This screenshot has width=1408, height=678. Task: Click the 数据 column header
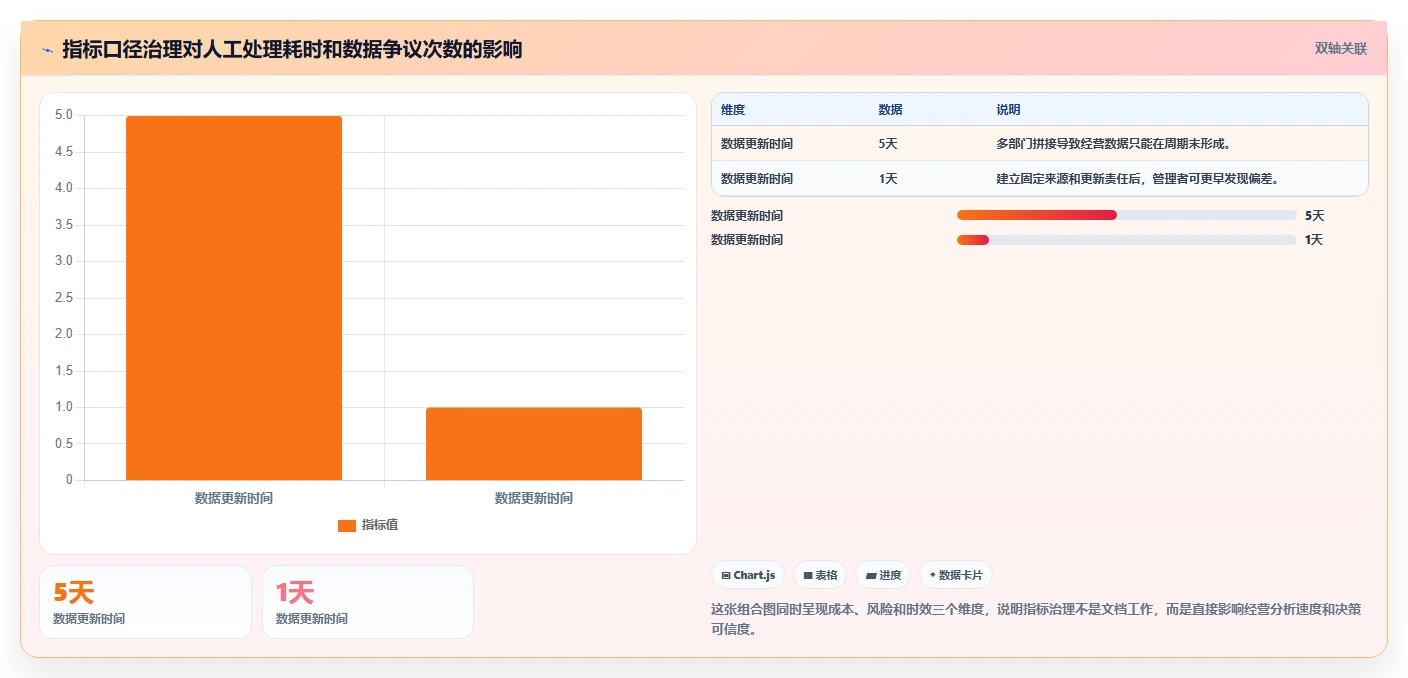click(x=890, y=110)
